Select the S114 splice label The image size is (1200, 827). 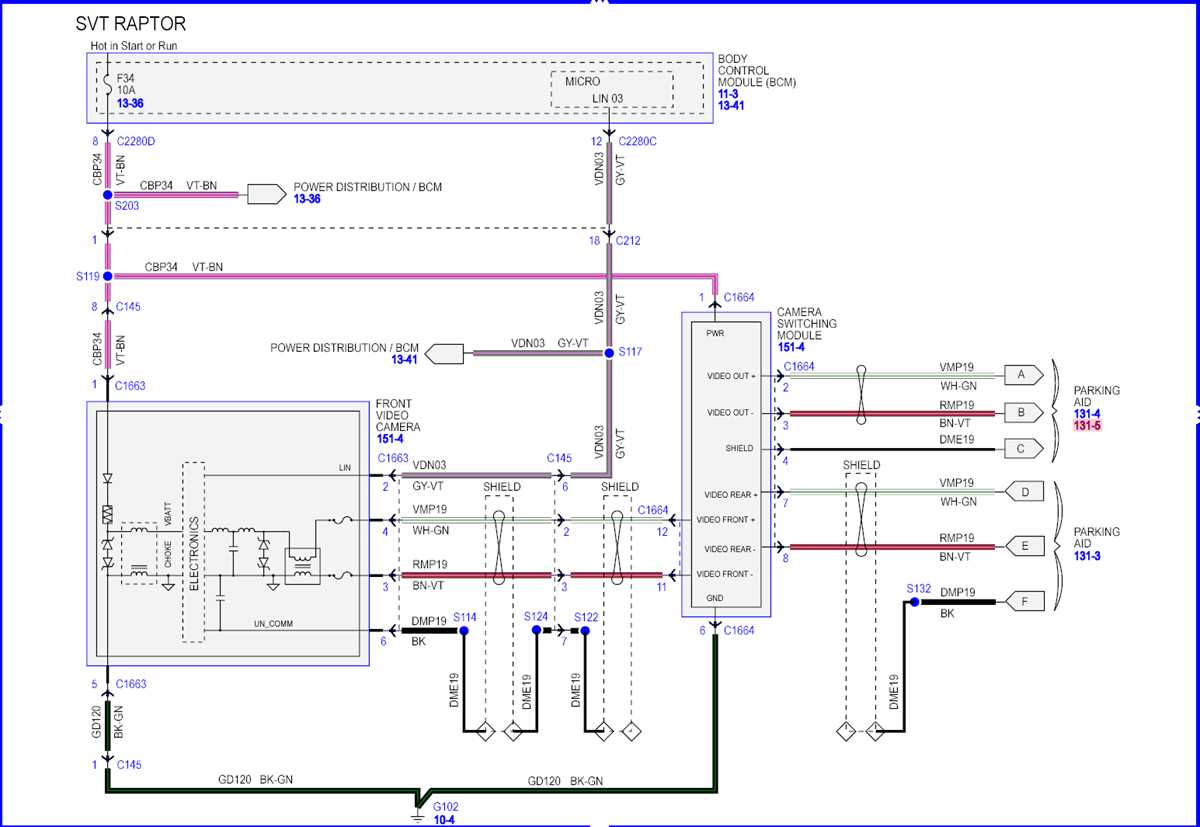[465, 617]
